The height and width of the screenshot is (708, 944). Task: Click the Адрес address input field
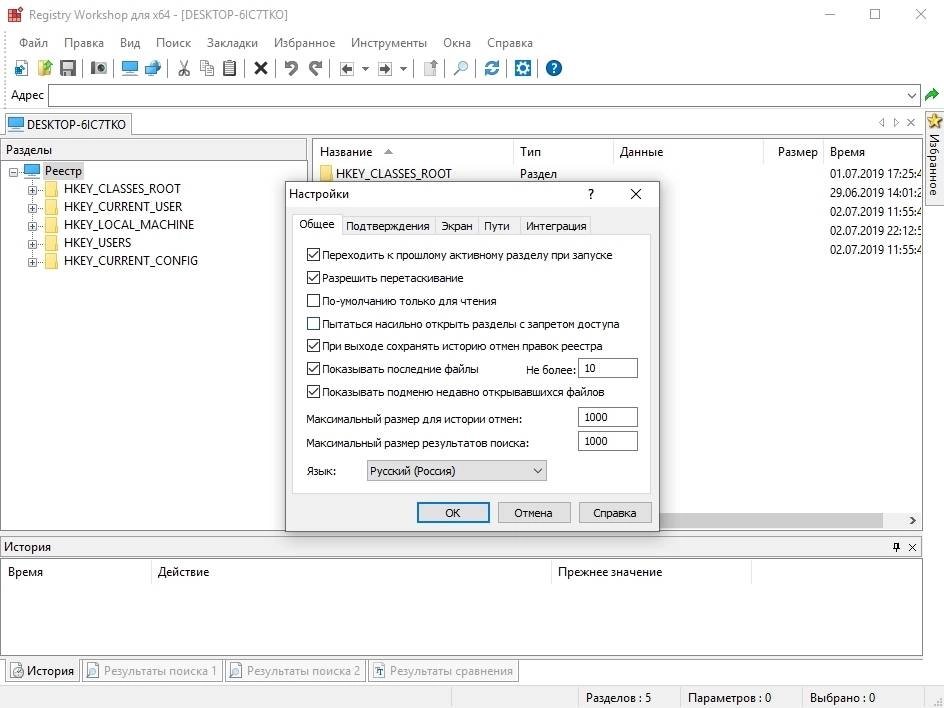tap(484, 95)
